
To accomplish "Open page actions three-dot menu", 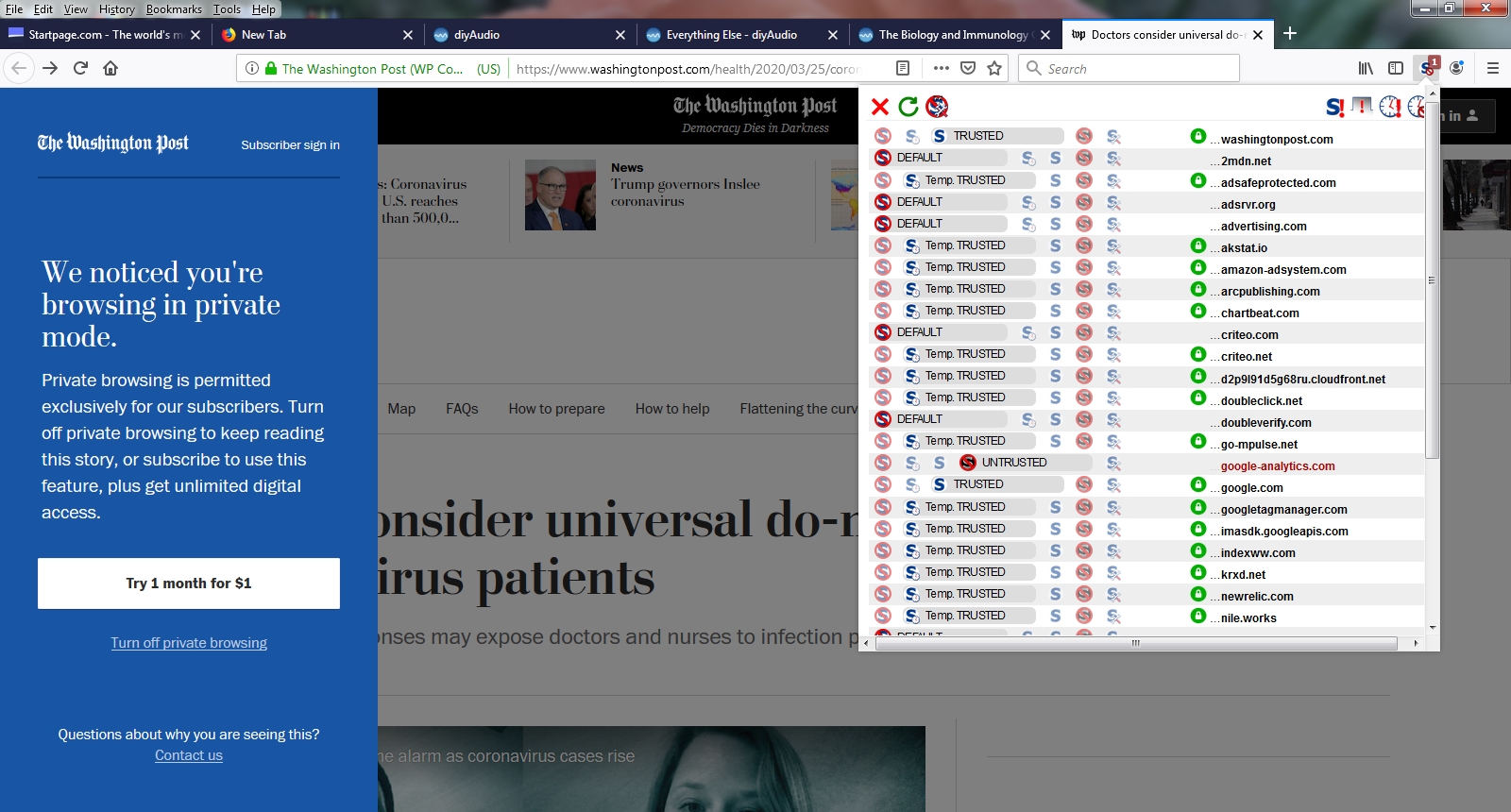I will [x=941, y=68].
